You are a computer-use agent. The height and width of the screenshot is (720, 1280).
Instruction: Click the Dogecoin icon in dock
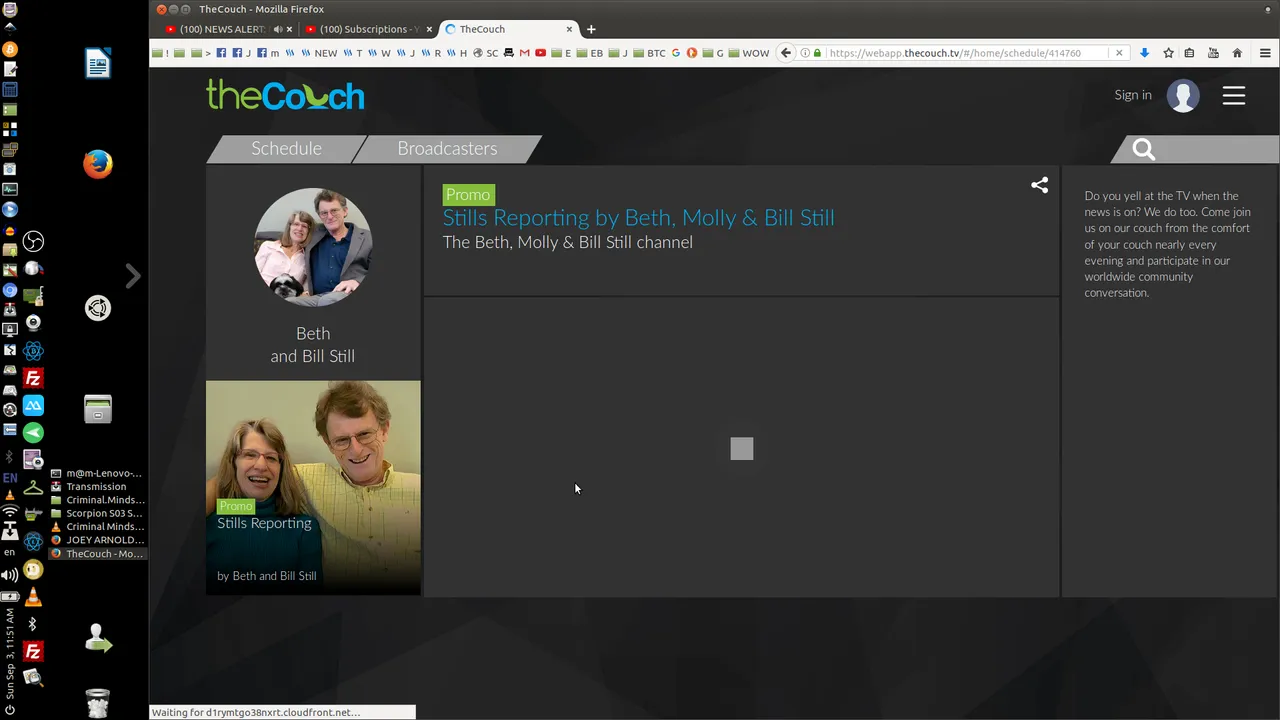click(x=33, y=570)
